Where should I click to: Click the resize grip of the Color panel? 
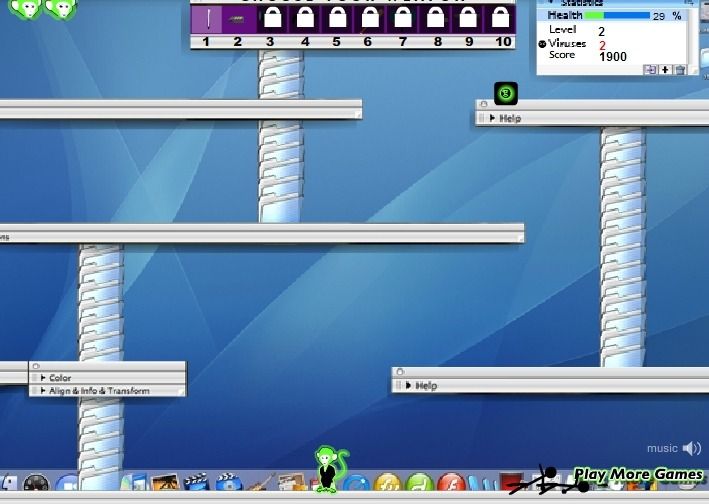click(182, 392)
